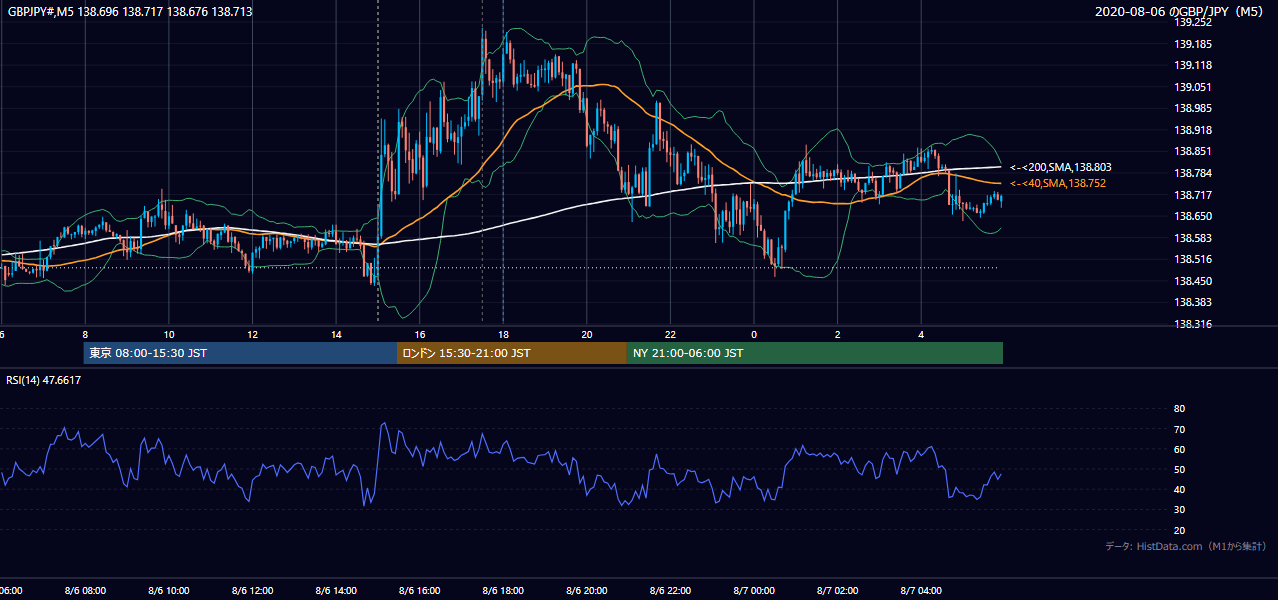1278x600 pixels.
Task: Click hour label 4 below price chart
Action: click(921, 335)
